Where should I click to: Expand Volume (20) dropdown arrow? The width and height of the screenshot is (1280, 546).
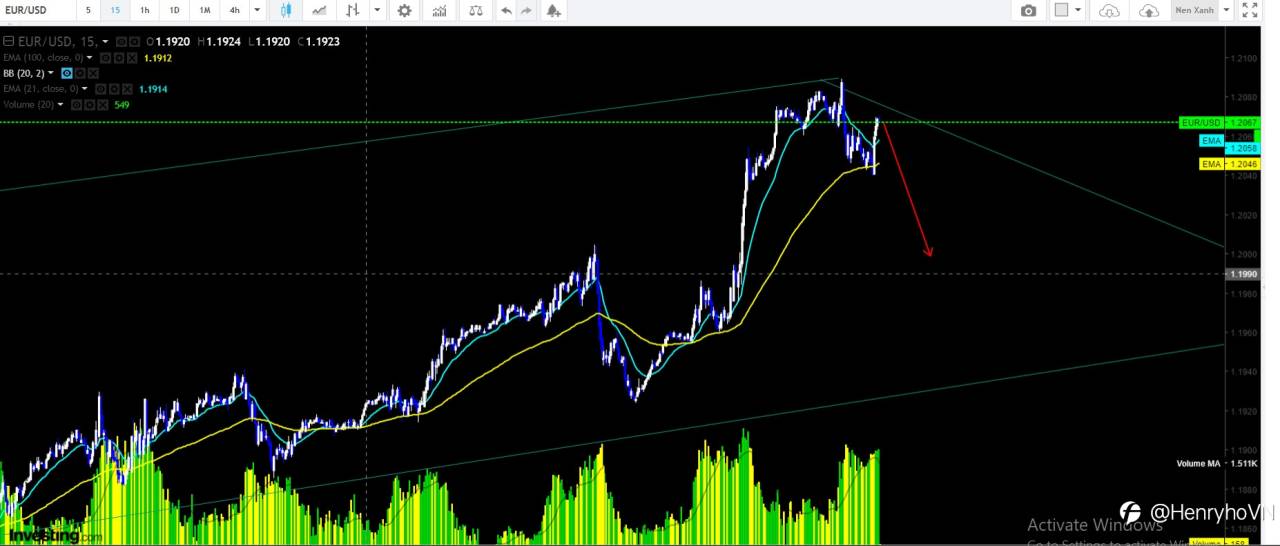60,105
